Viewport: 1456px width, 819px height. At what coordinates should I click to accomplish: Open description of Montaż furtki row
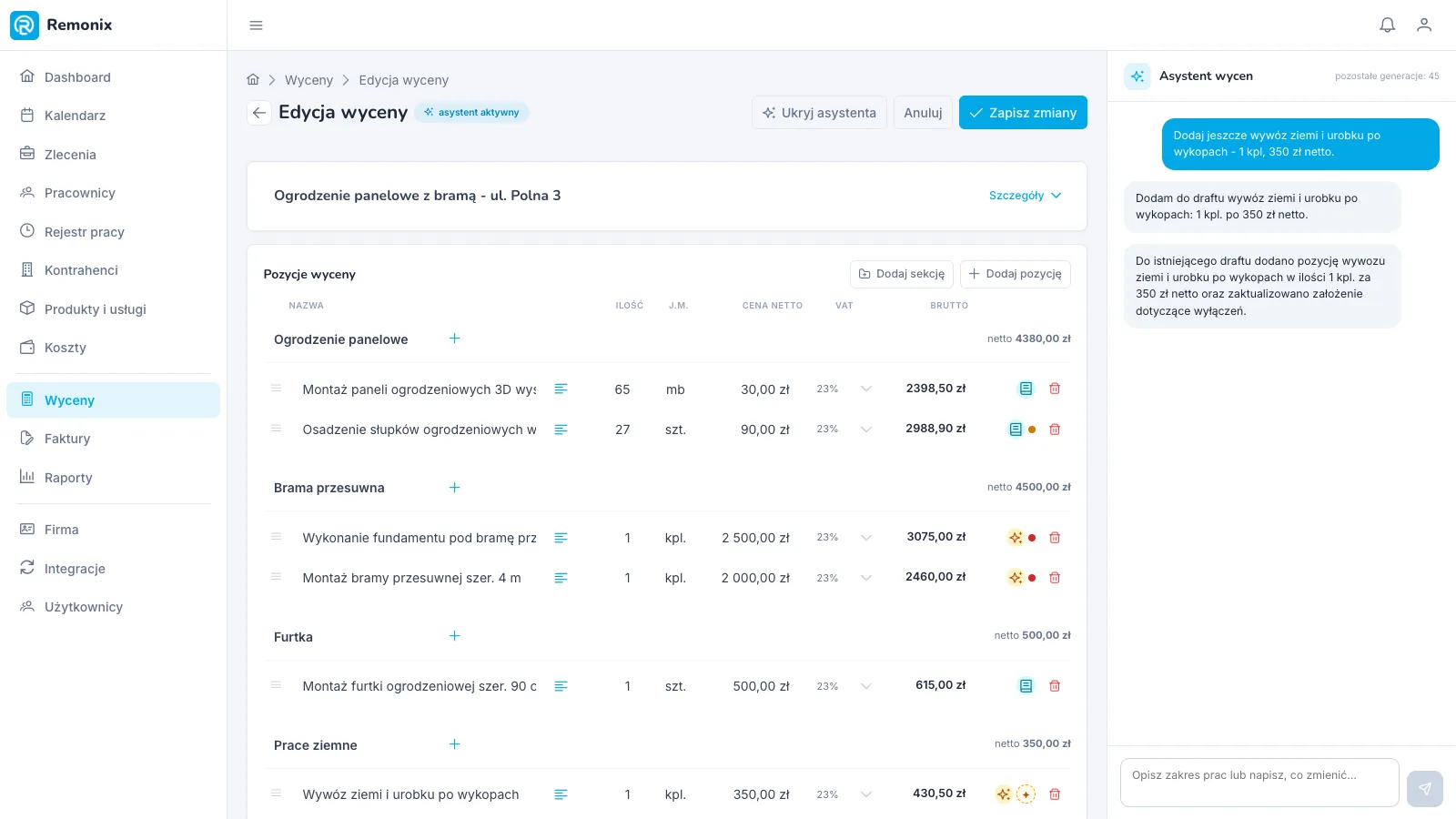click(561, 686)
